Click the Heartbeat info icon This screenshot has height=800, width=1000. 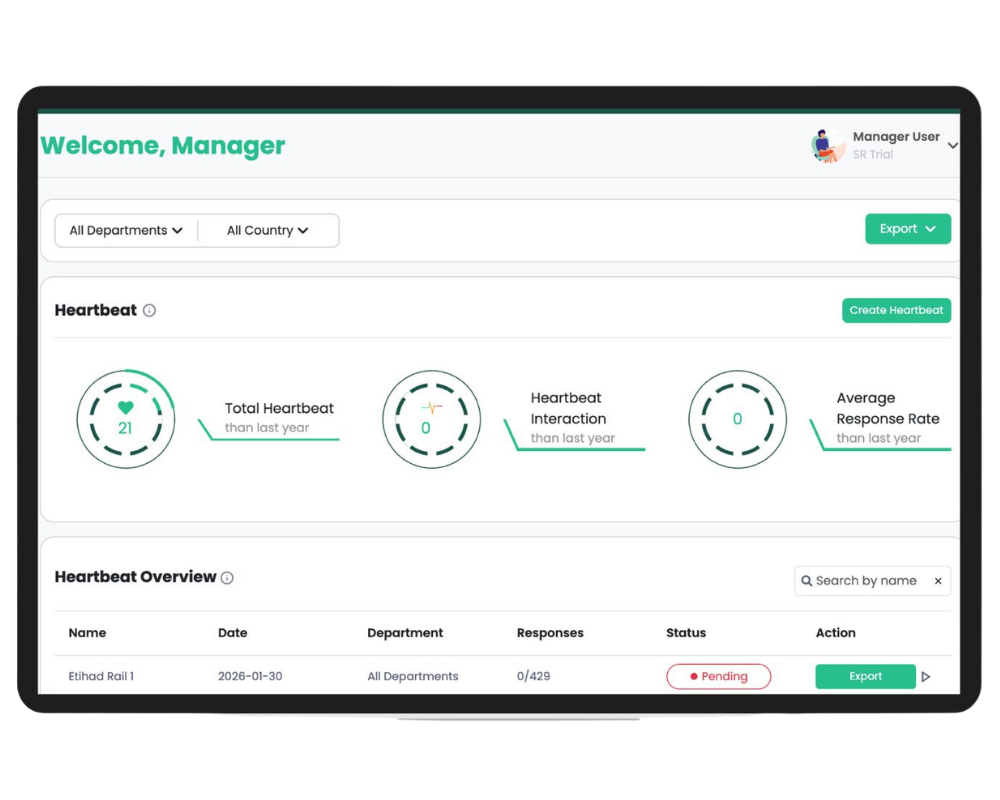pyautogui.click(x=149, y=311)
